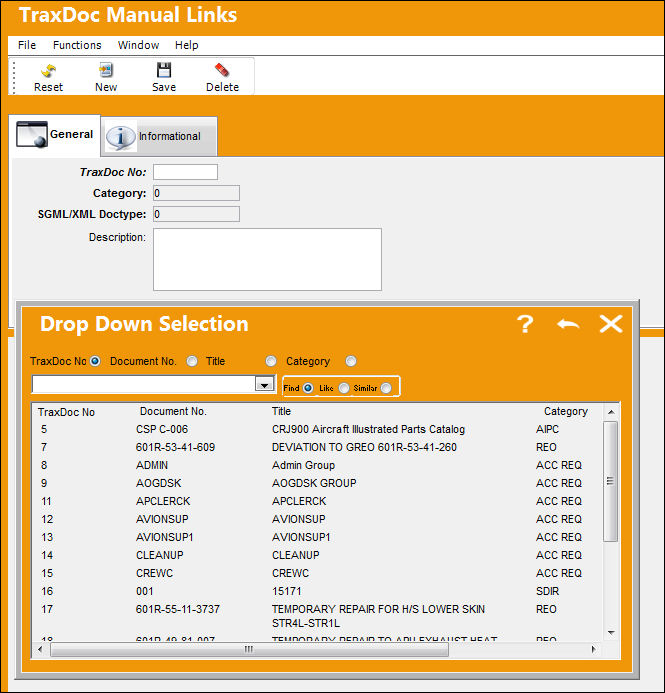The image size is (665, 693).
Task: Select TraxDoc No 14 CLEANUP row
Action: (317, 555)
